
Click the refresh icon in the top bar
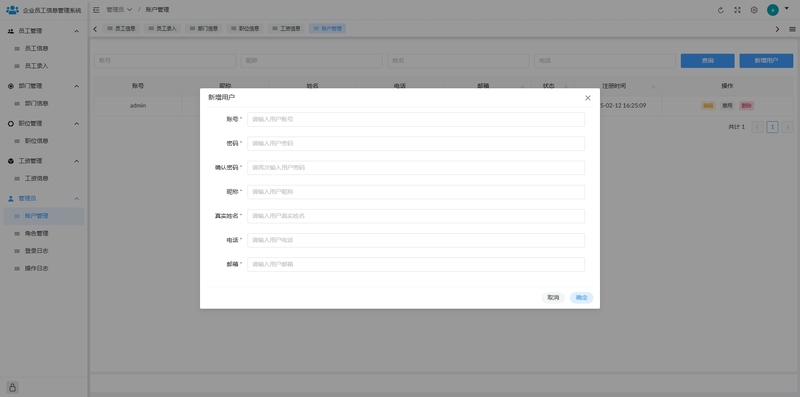(720, 10)
